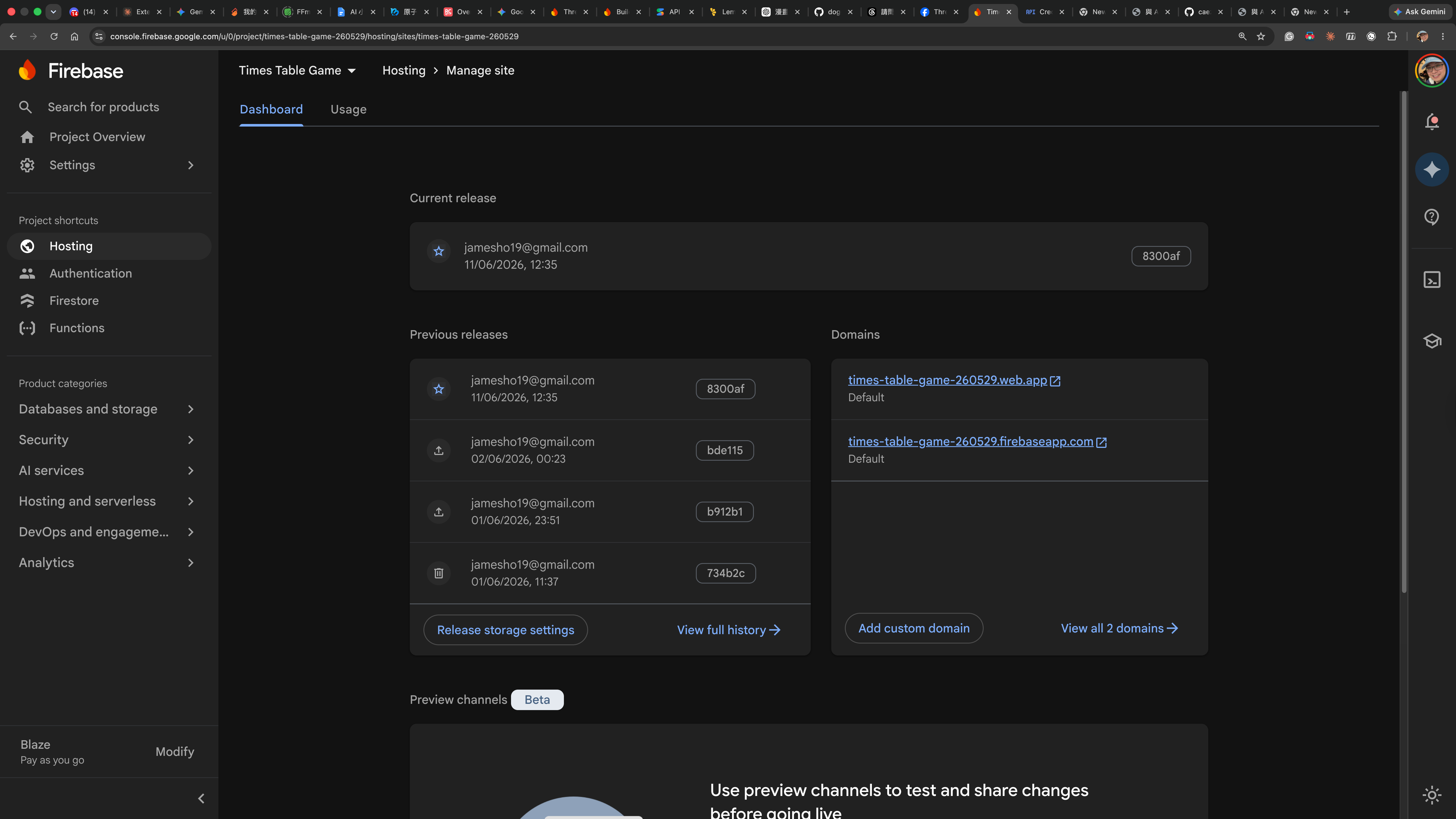This screenshot has height=819, width=1456.
Task: Open the Times Table Game project dropdown
Action: (x=297, y=71)
